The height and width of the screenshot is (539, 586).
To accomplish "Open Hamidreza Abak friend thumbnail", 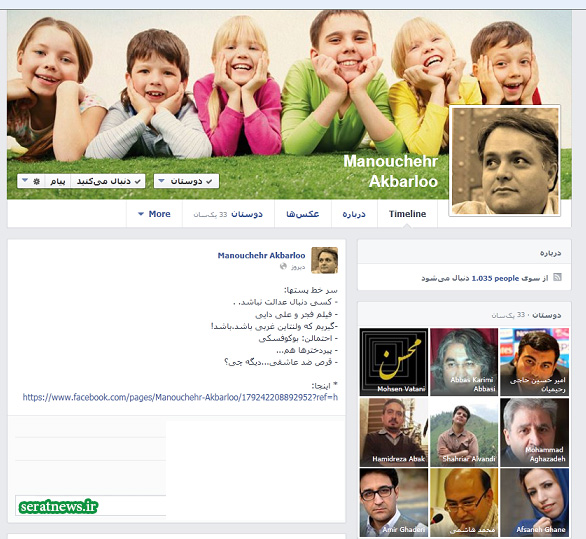I will (x=394, y=432).
